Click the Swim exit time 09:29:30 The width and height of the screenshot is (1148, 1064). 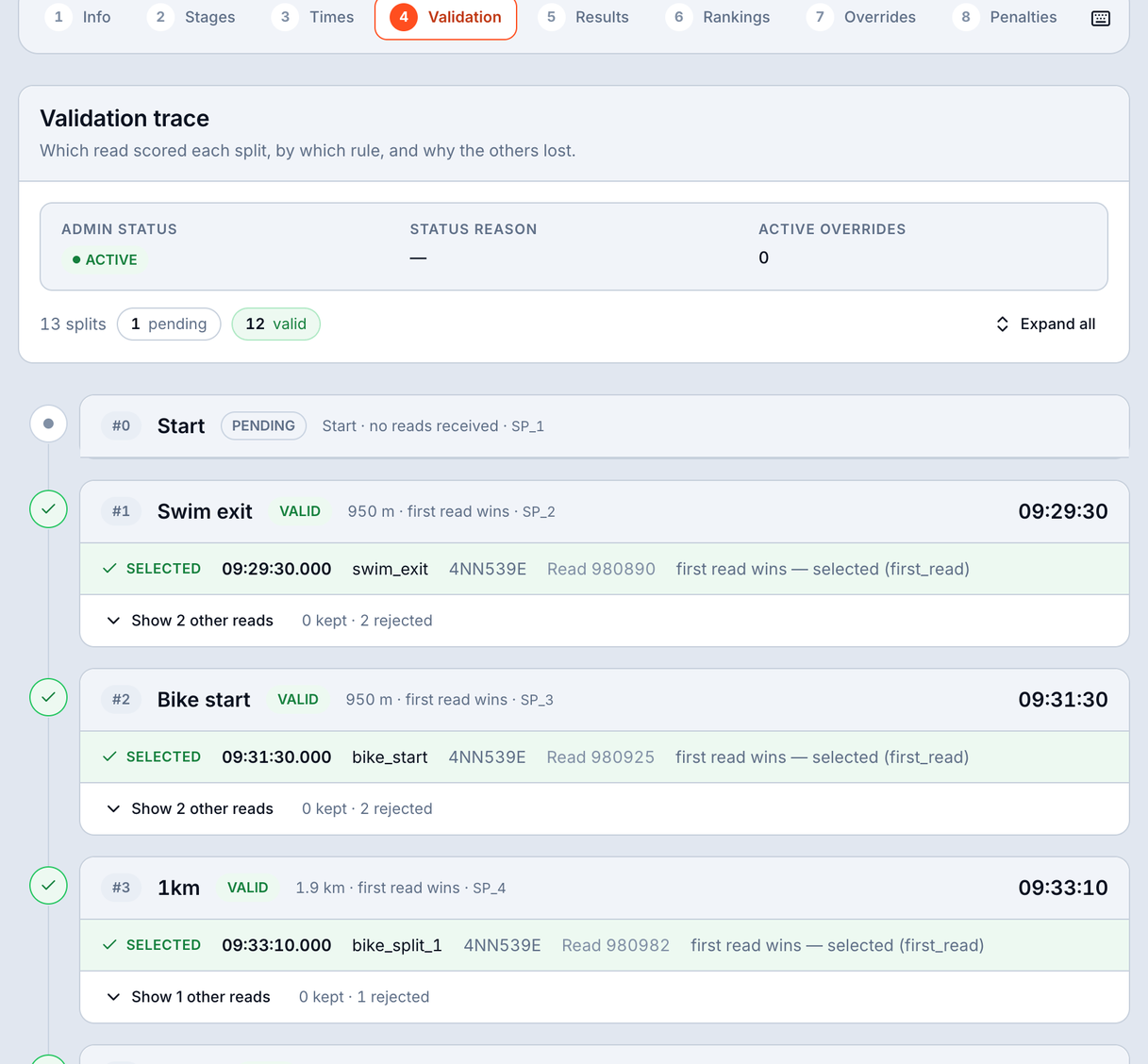tap(1063, 511)
